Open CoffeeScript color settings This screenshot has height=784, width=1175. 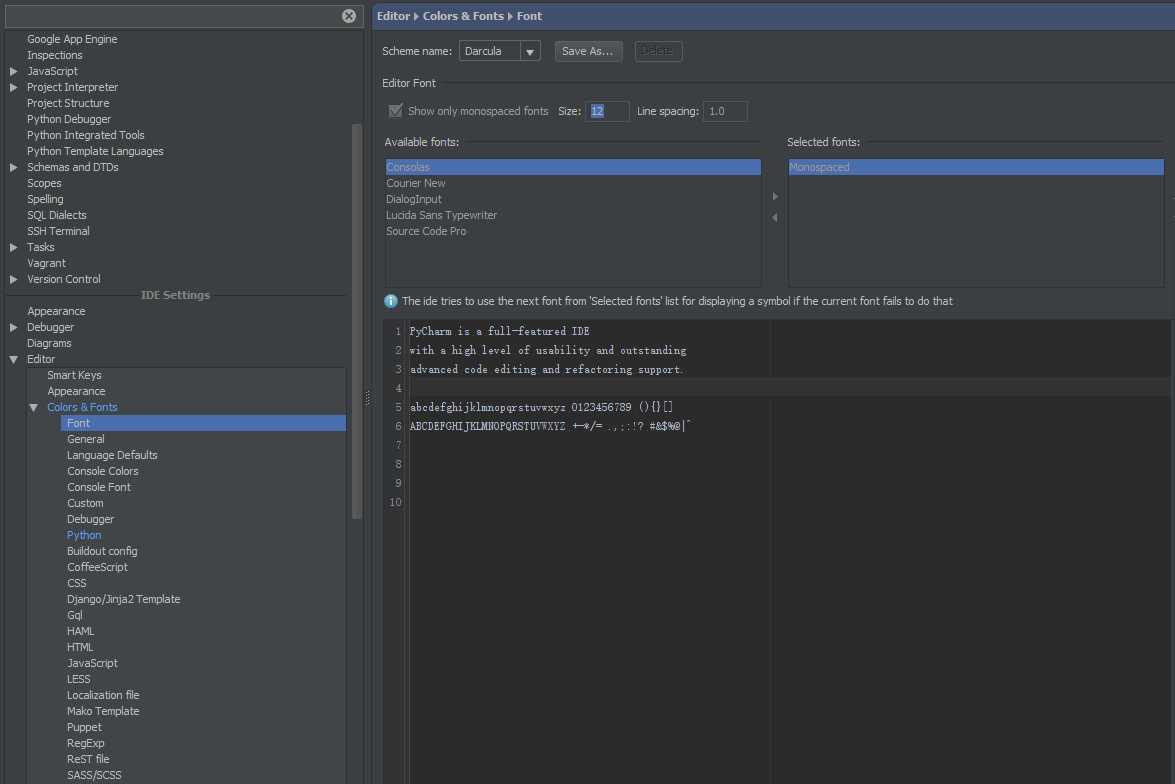click(x=97, y=567)
